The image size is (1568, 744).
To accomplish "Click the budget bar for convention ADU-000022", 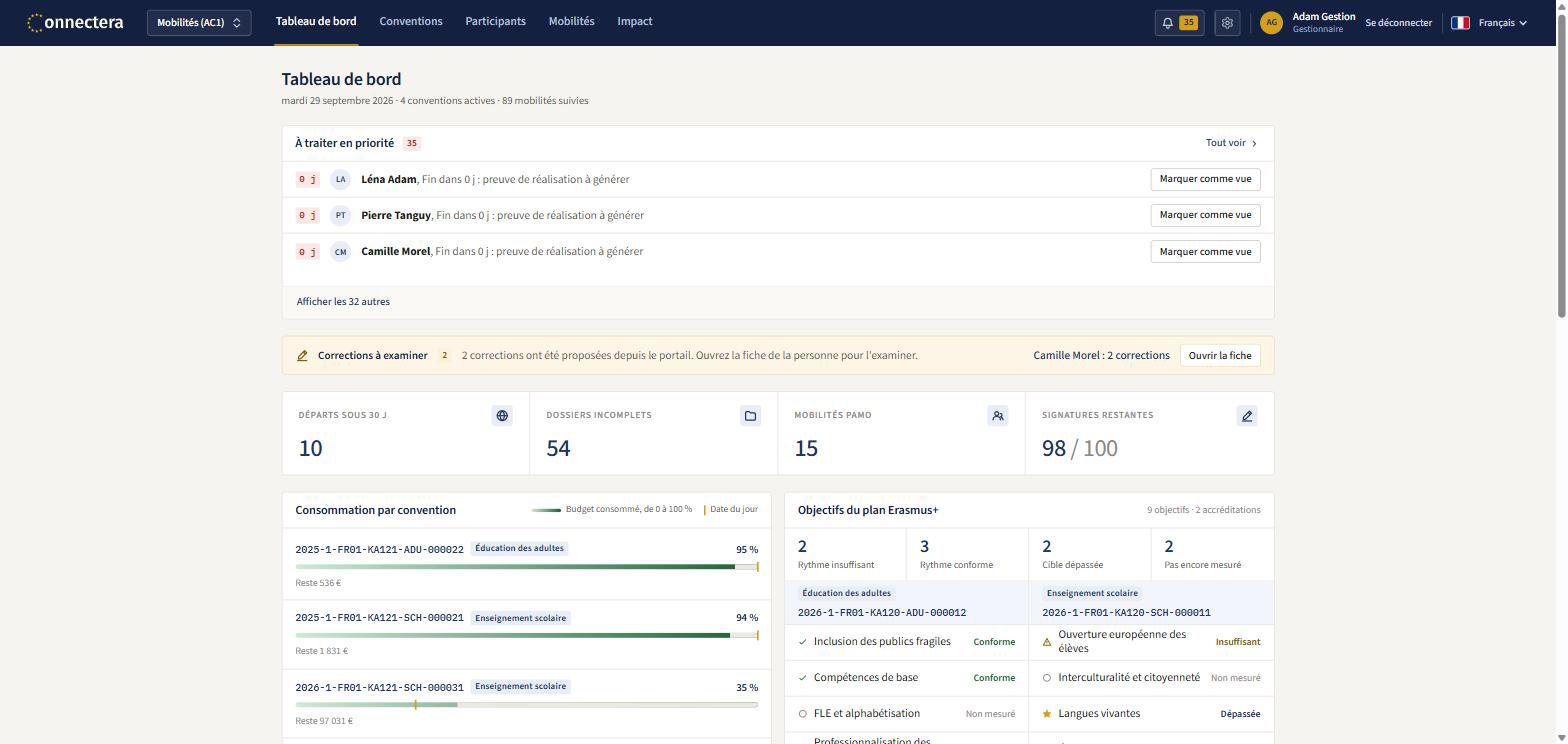I will click(x=526, y=567).
